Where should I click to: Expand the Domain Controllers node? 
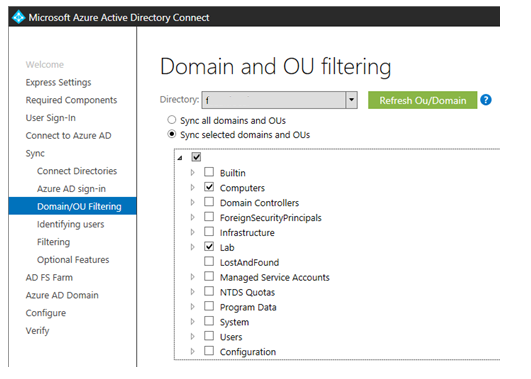tap(193, 202)
